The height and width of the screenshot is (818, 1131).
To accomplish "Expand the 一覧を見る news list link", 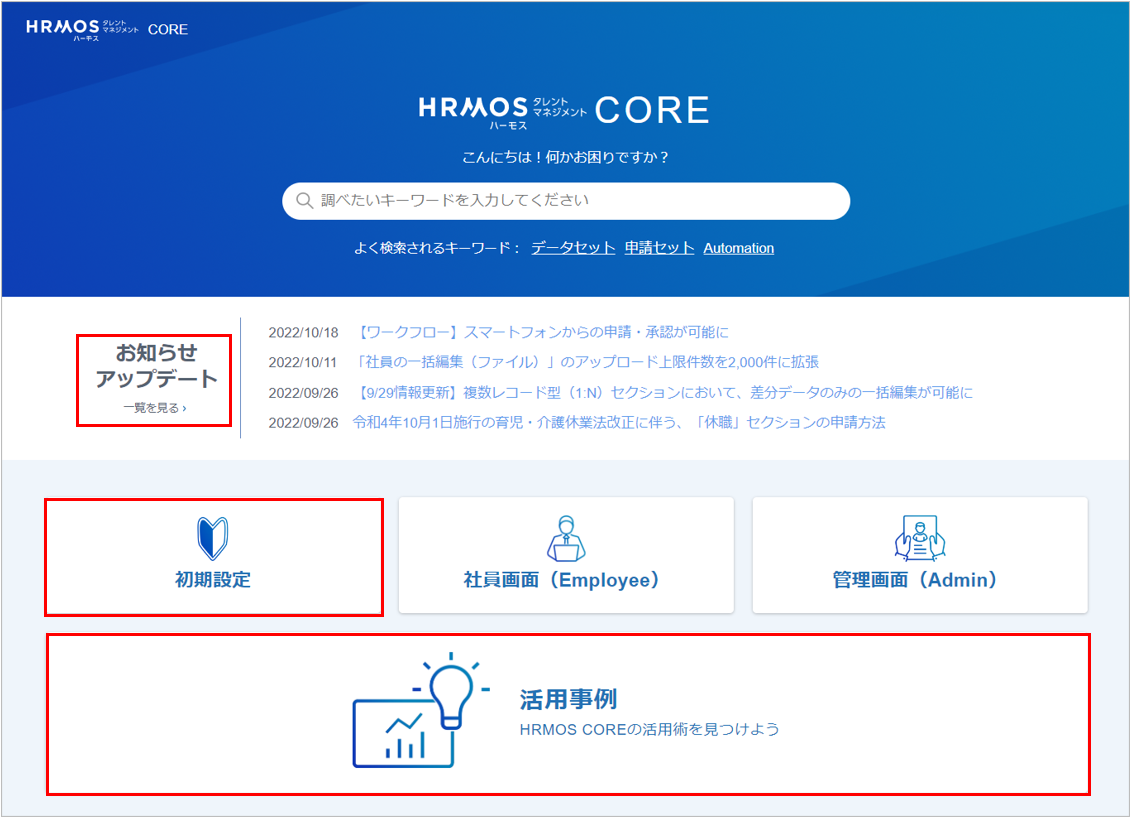I will click(154, 408).
